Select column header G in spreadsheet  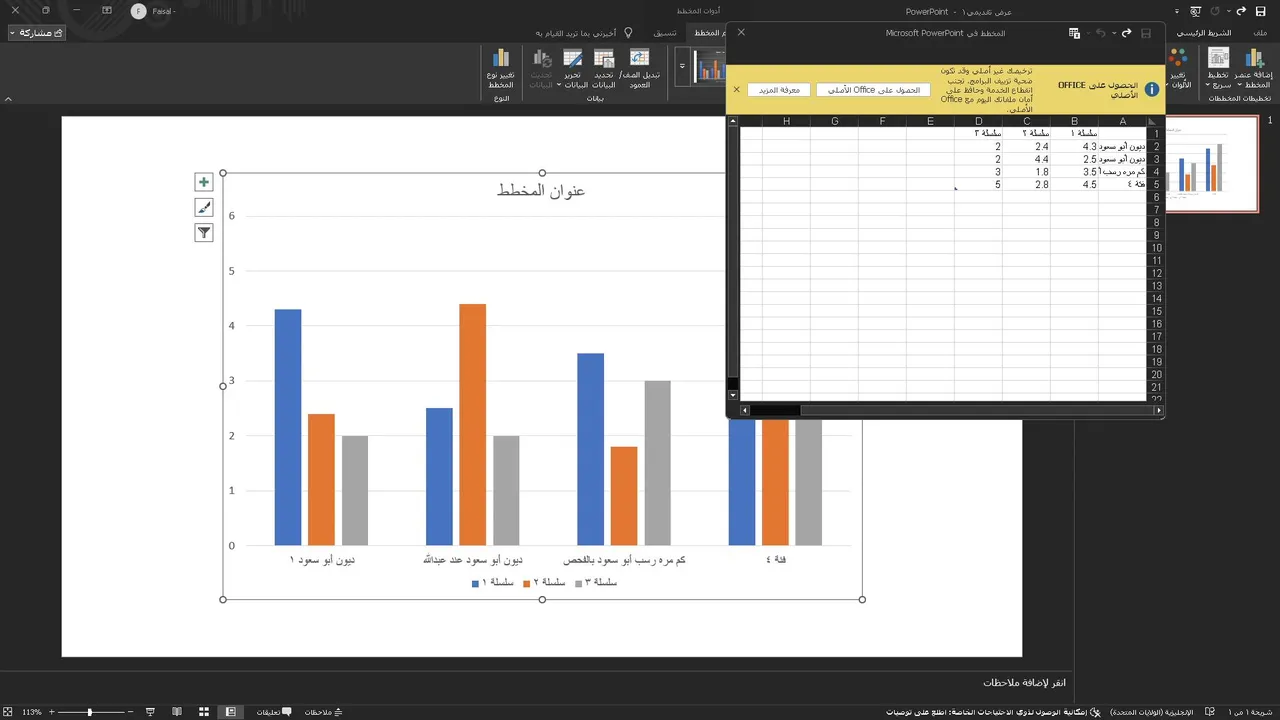834,121
